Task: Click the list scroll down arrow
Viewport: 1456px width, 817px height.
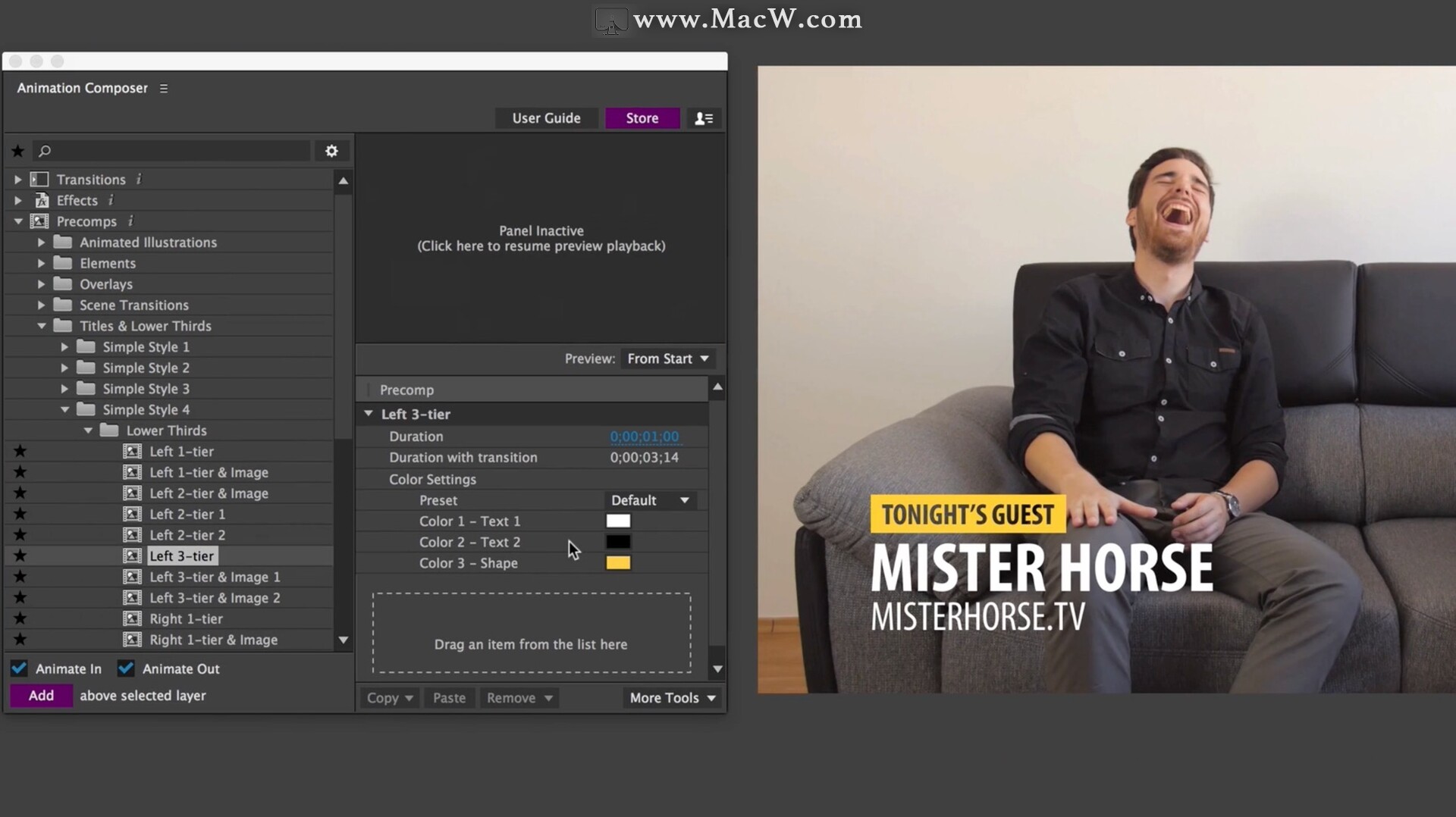Action: click(344, 640)
